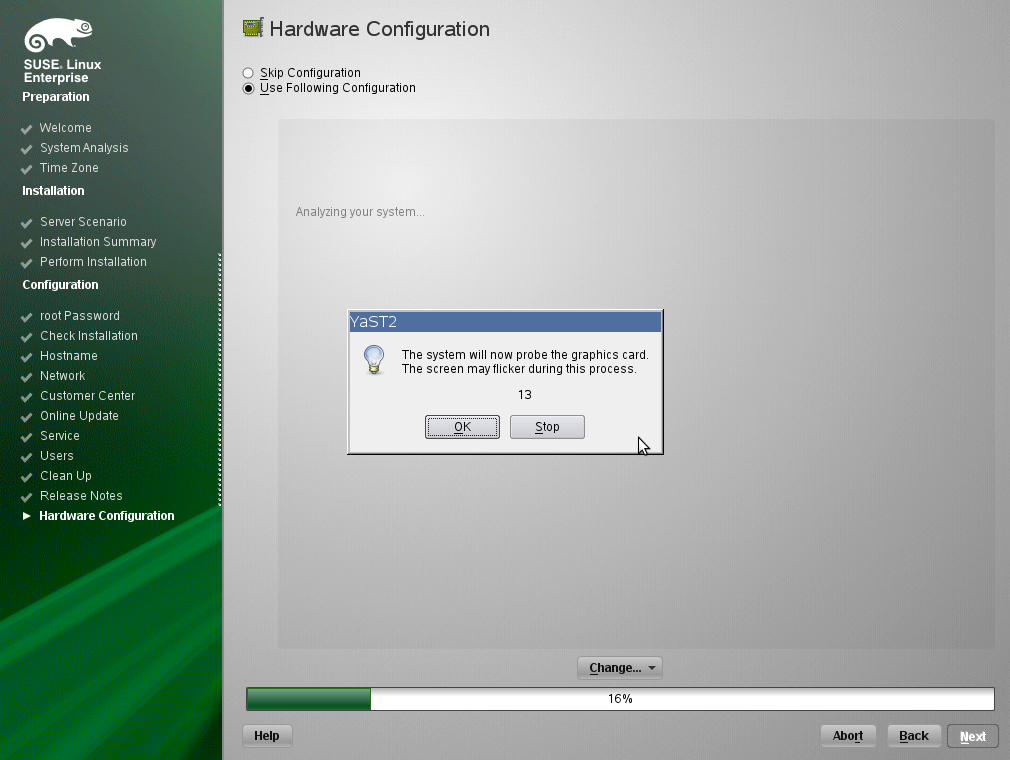
Task: Click the 16% progress bar
Action: [620, 699]
